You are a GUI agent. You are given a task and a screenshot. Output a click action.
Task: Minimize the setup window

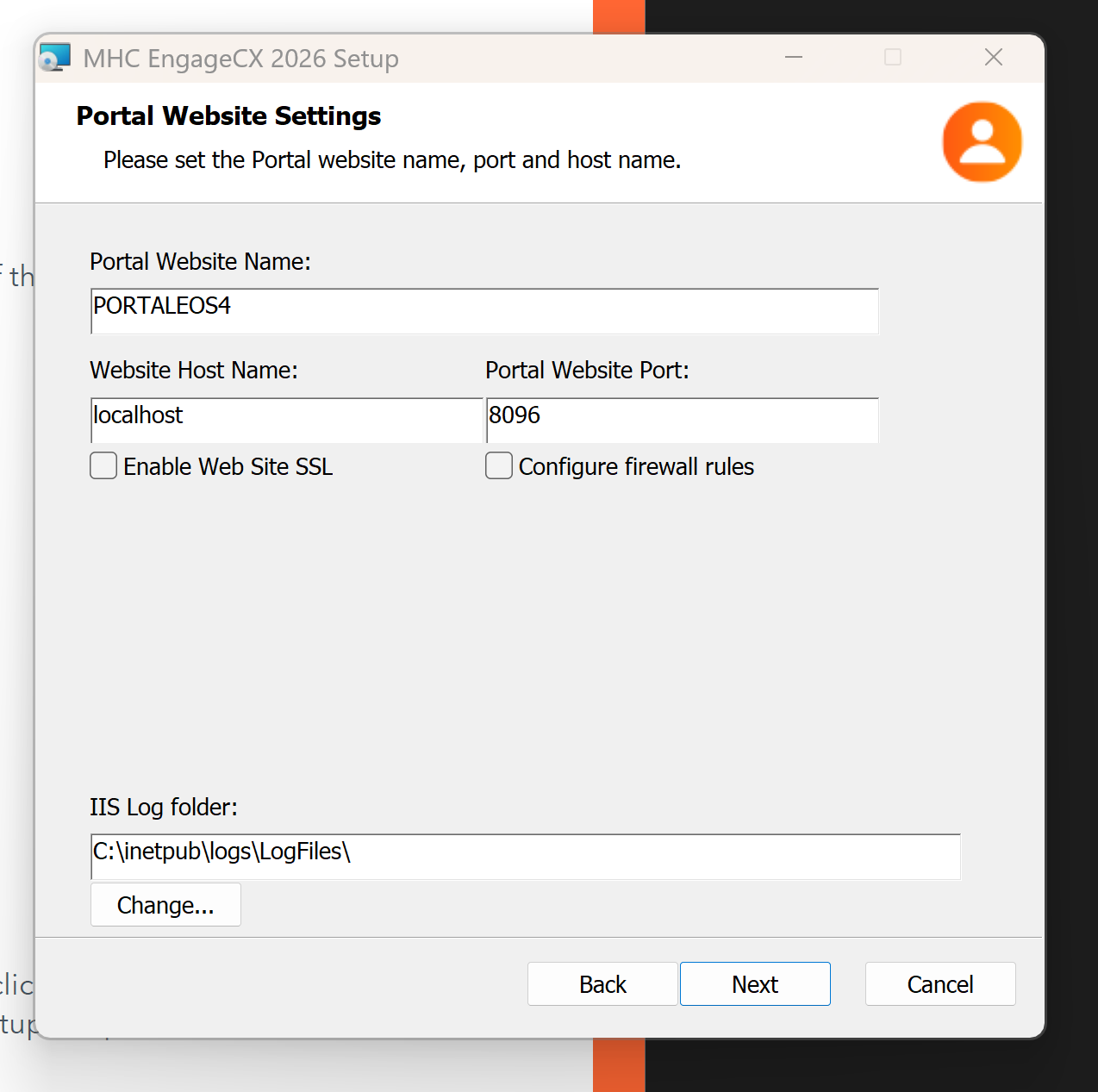pos(794,58)
